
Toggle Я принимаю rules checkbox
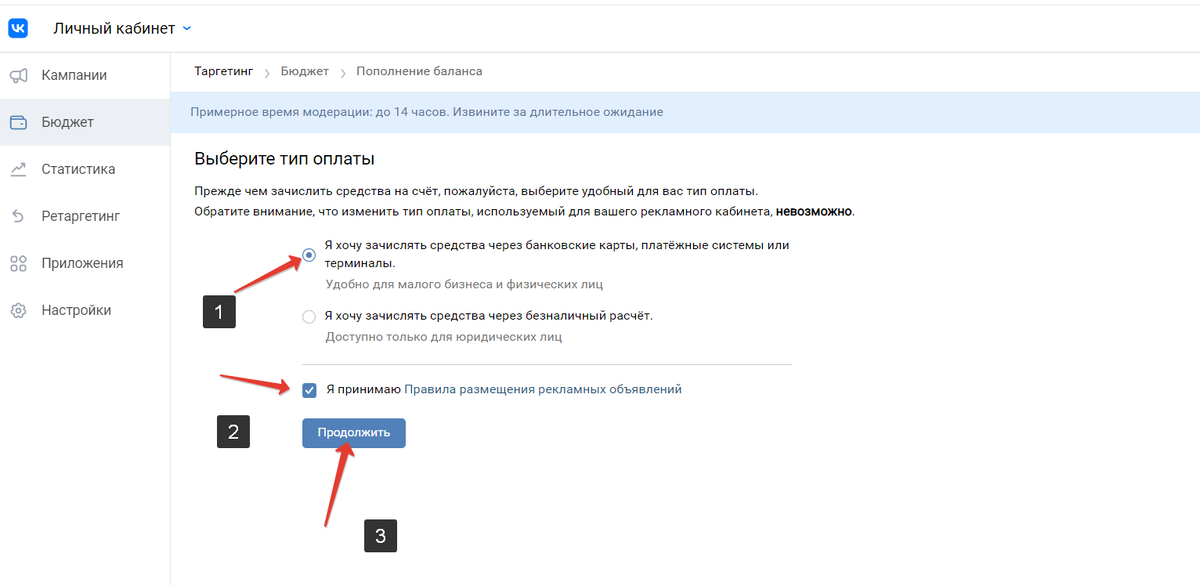coord(309,390)
